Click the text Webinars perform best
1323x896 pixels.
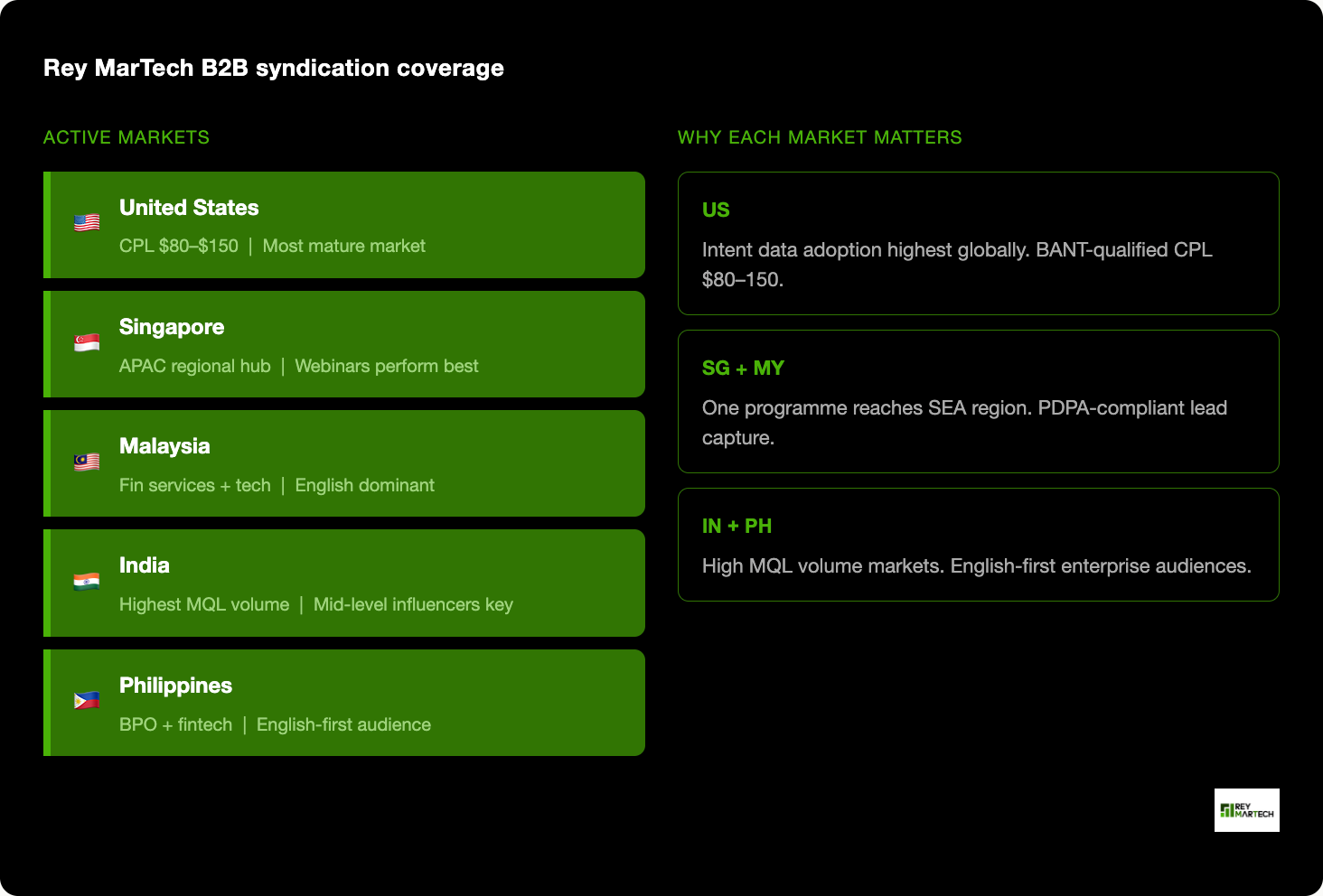387,366
